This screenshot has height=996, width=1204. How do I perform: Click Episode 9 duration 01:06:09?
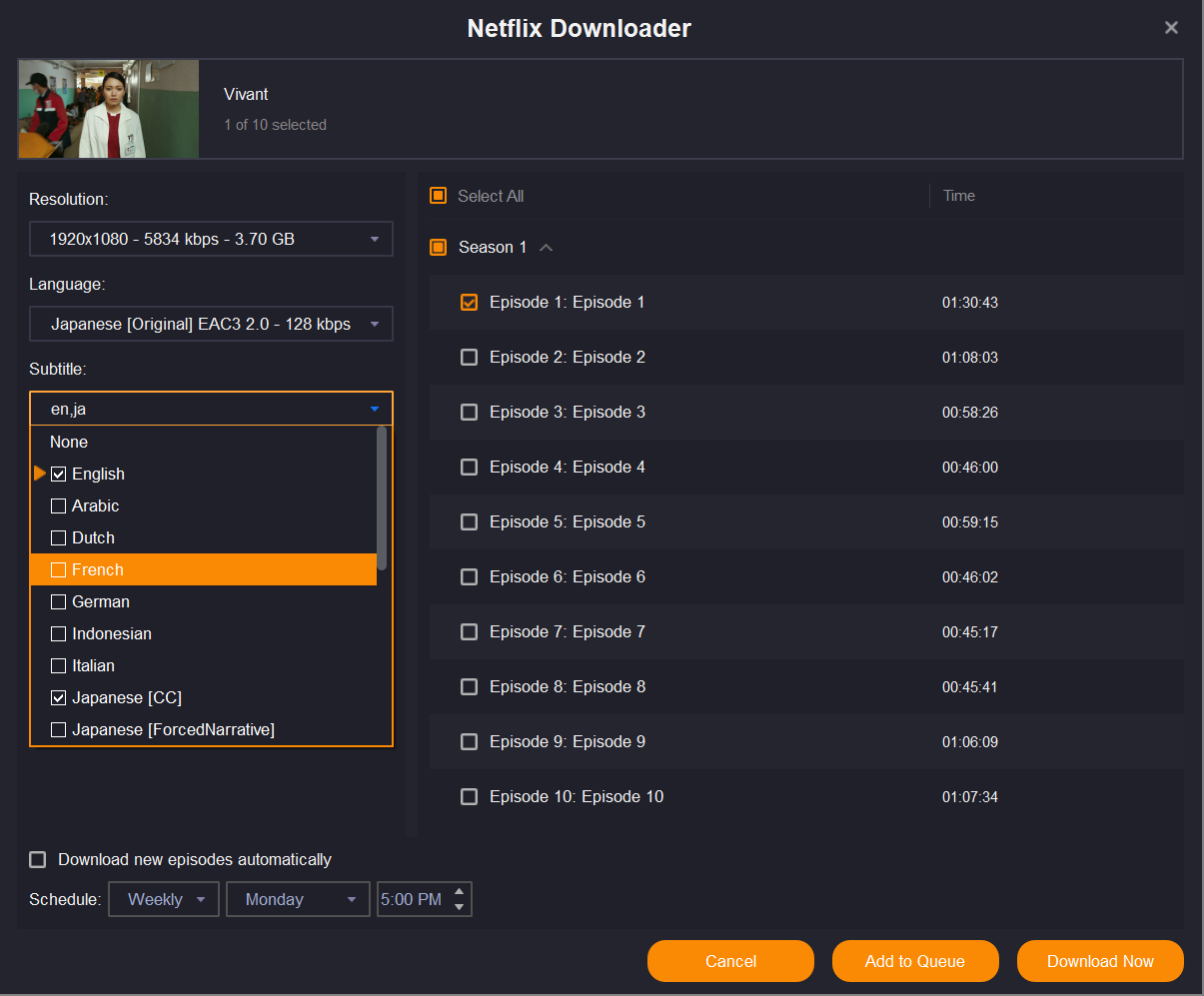click(969, 741)
